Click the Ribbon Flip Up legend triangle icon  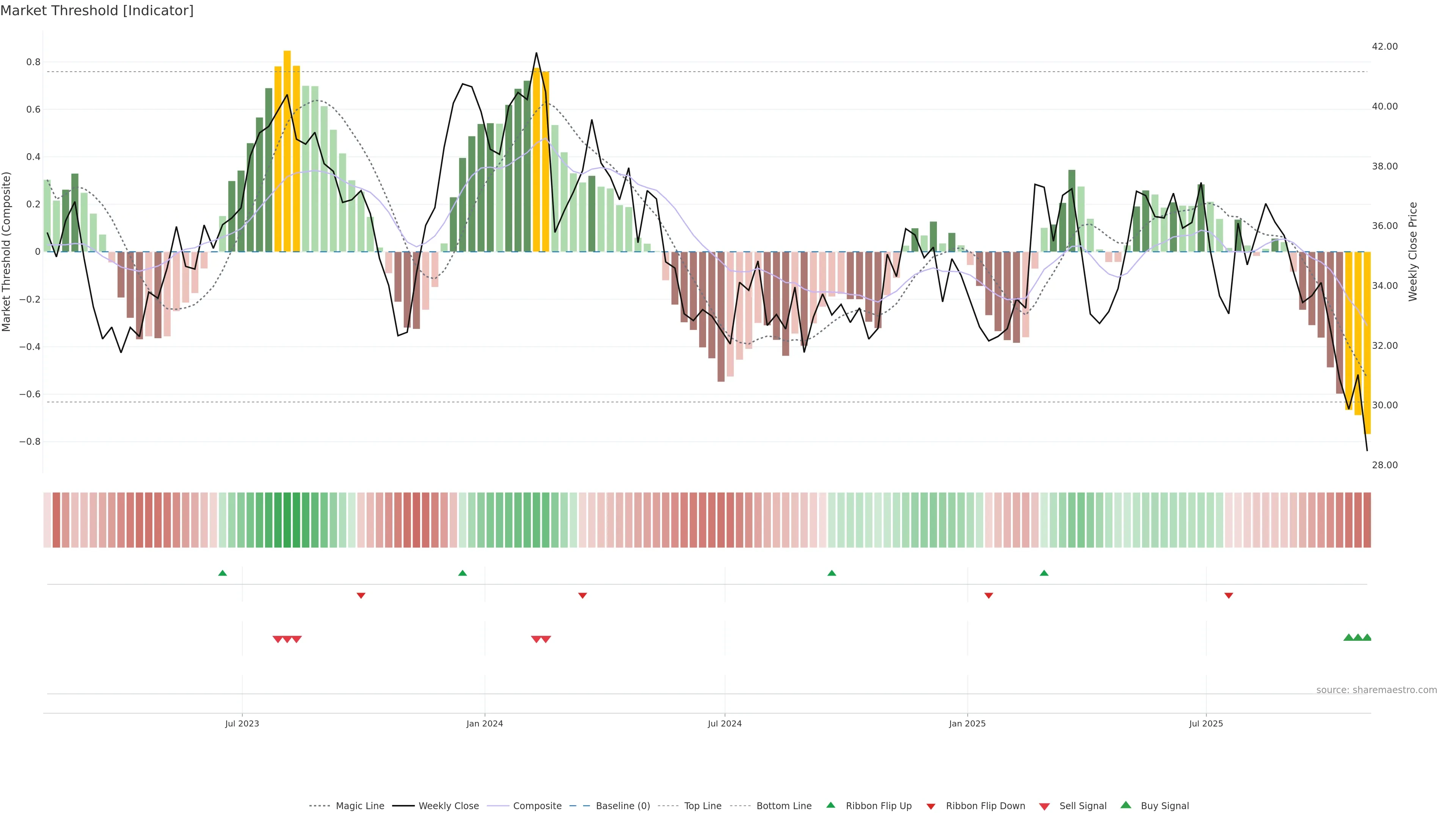tap(830, 805)
